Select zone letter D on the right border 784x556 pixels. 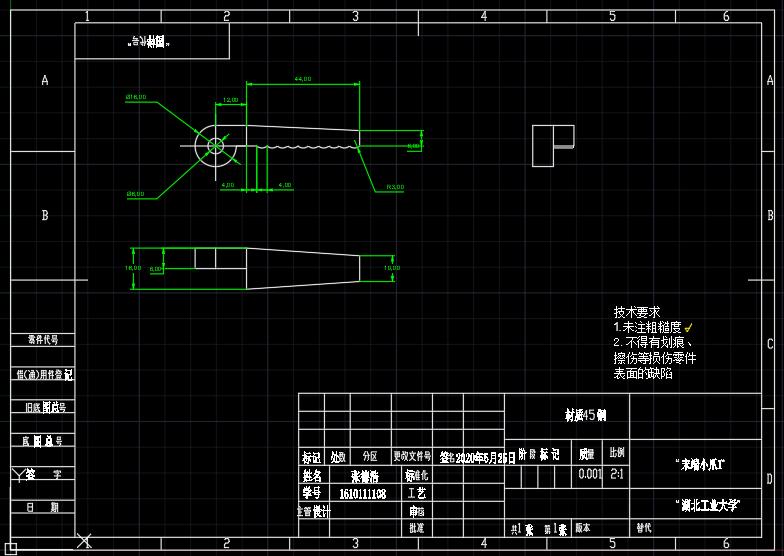(770, 478)
